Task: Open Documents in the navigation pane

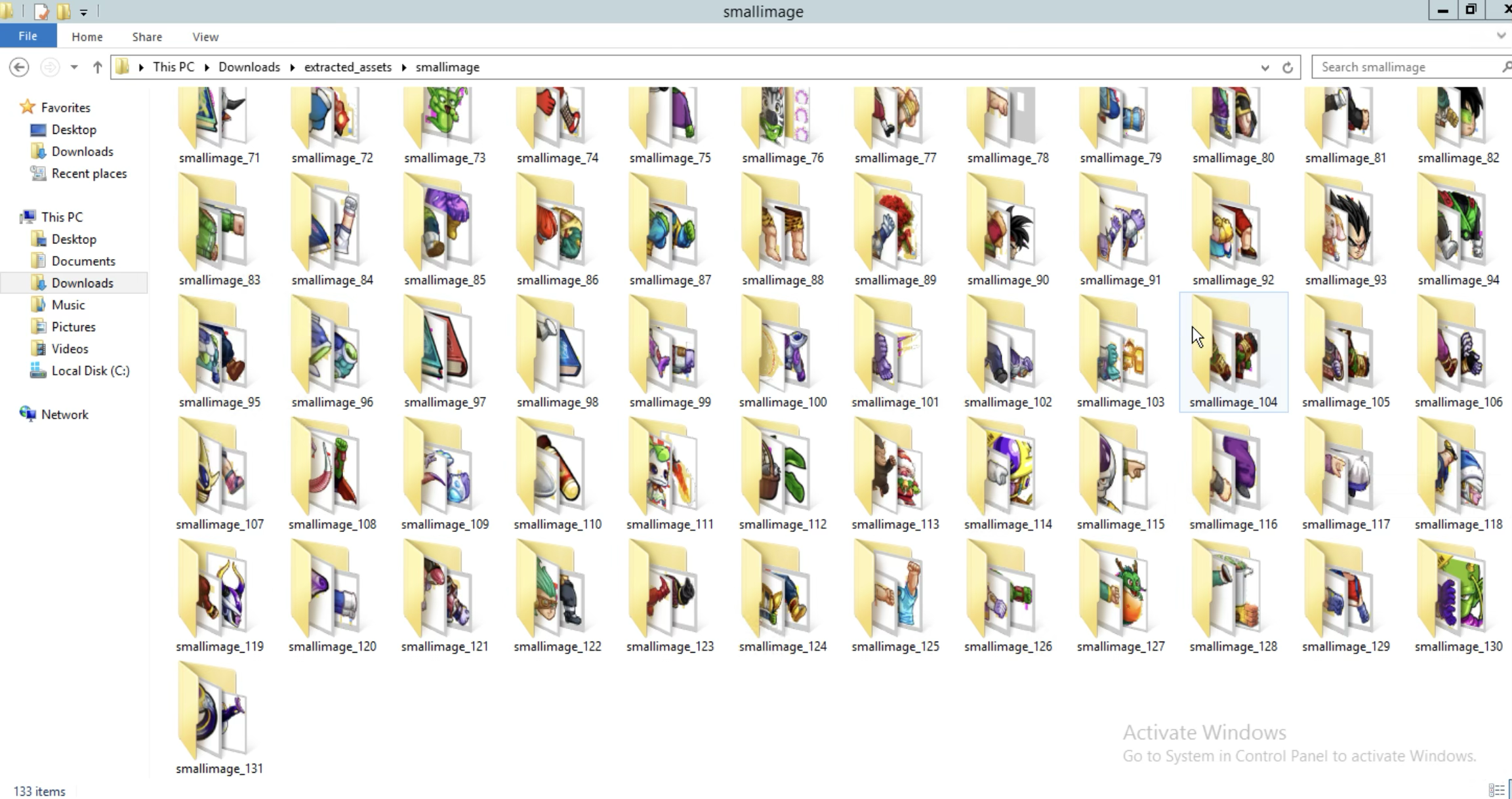Action: click(x=83, y=261)
